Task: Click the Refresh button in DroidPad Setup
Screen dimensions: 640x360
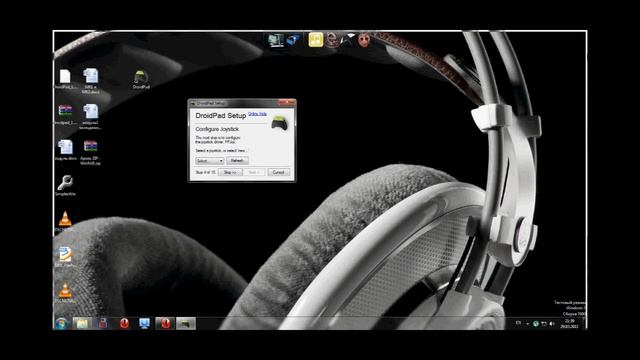Action: [x=238, y=161]
